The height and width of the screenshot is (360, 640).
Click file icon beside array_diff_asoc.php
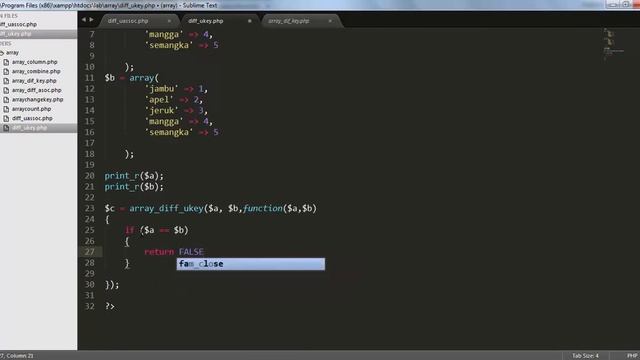(x=6, y=90)
